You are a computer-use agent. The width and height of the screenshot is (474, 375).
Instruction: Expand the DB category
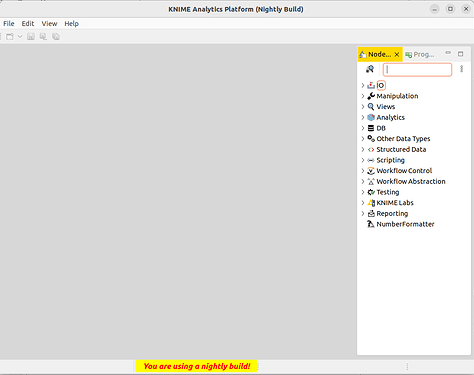click(x=363, y=128)
